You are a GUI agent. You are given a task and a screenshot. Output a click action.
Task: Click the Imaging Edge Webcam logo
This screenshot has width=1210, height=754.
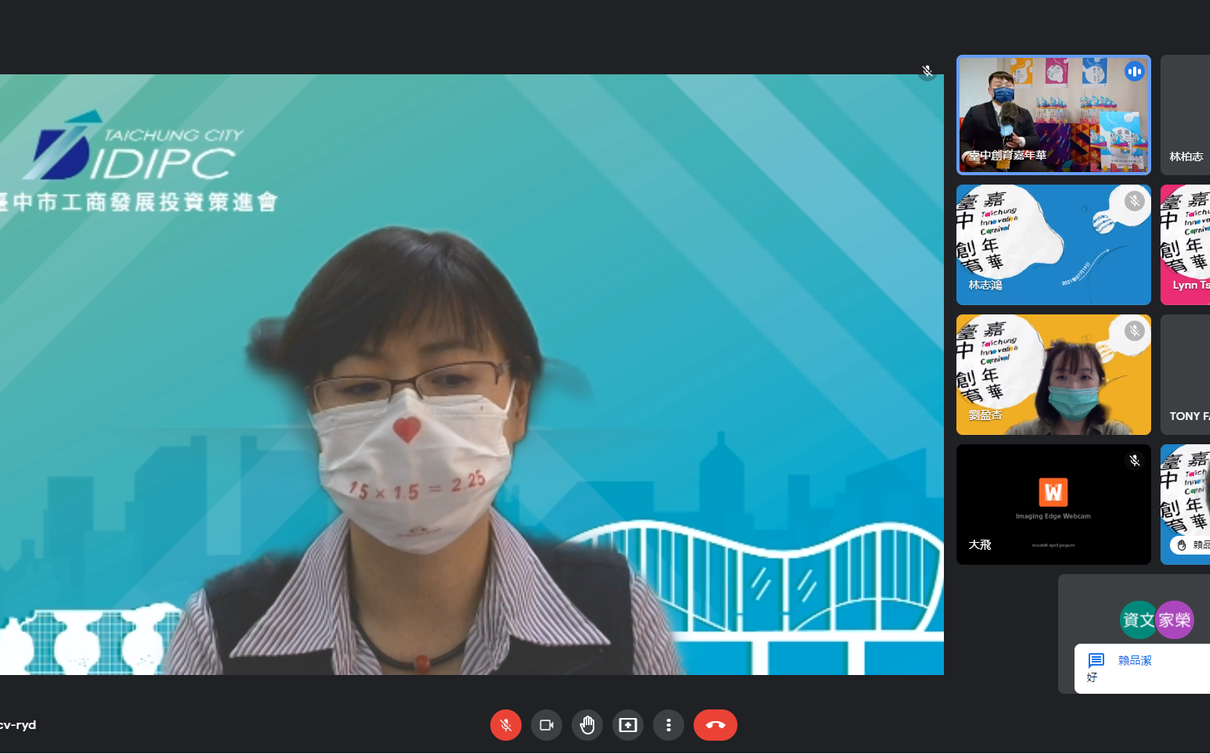click(x=1053, y=492)
